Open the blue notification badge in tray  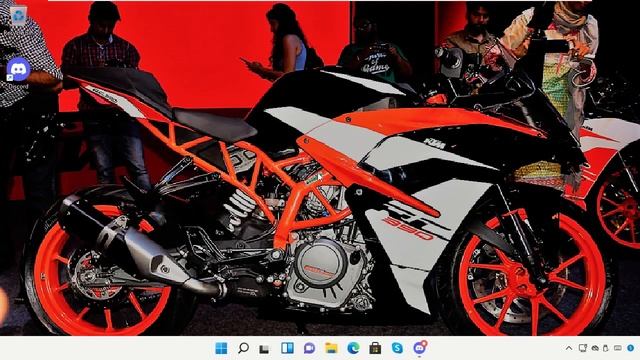[631, 348]
